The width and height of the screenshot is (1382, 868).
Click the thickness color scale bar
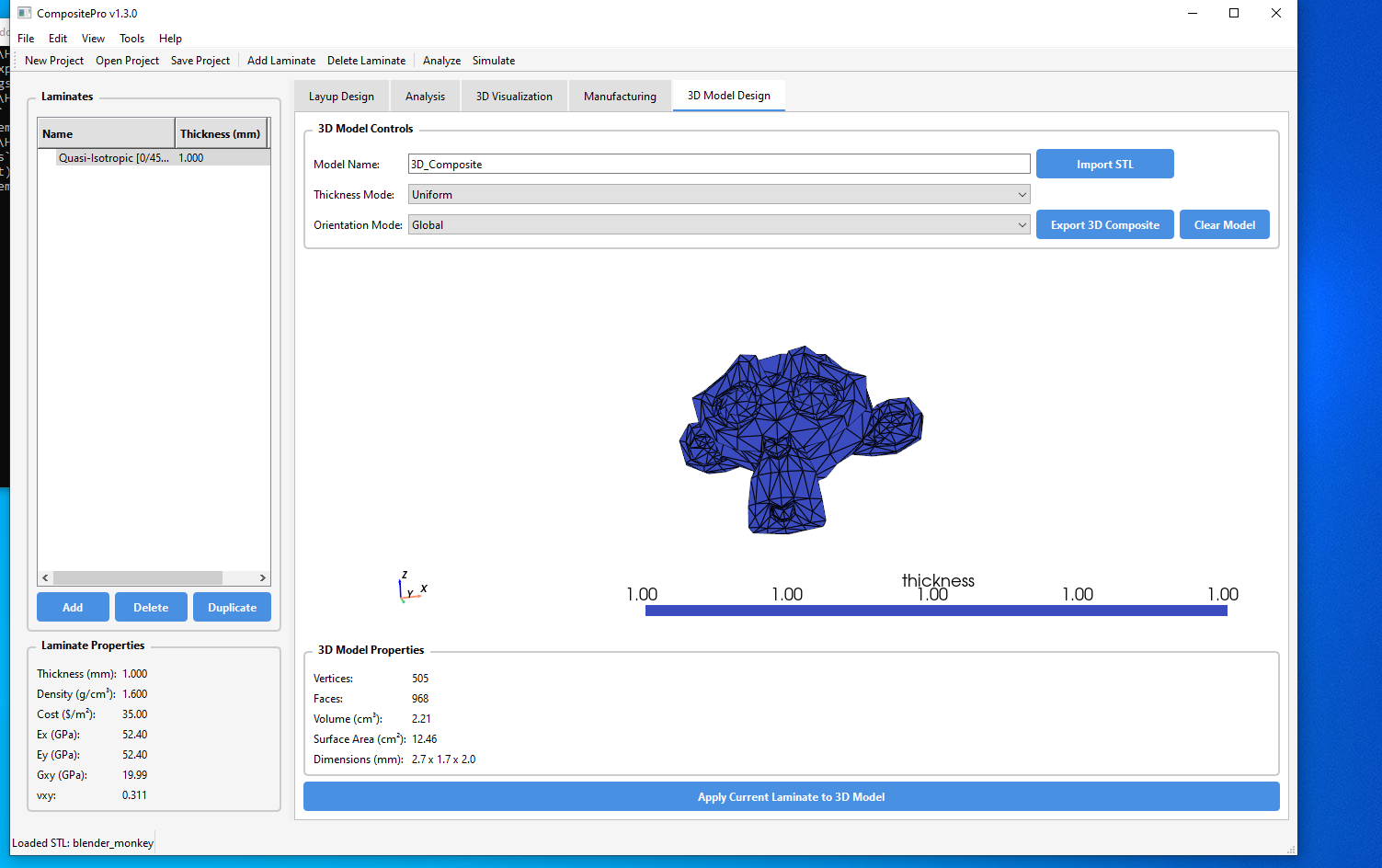click(936, 611)
